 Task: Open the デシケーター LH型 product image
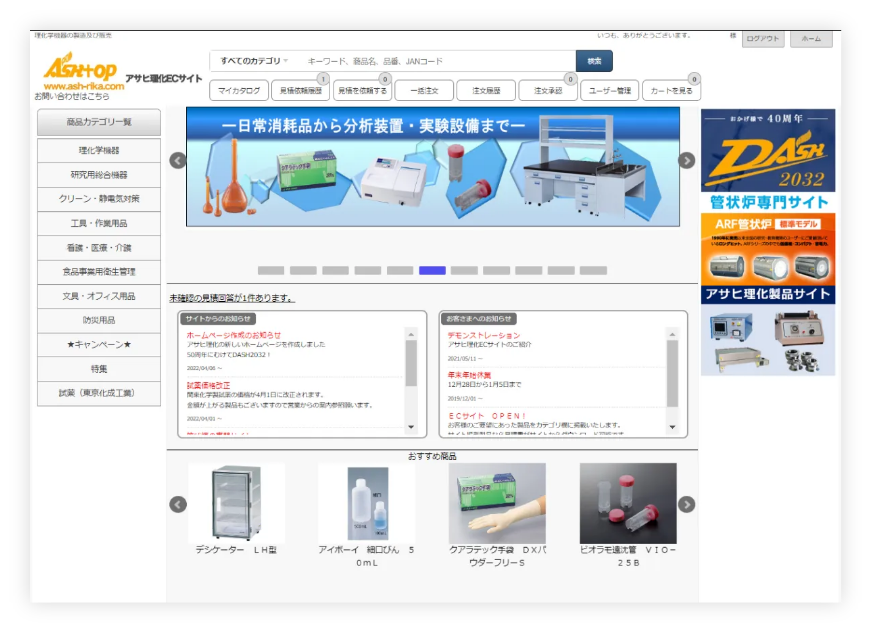pos(236,503)
